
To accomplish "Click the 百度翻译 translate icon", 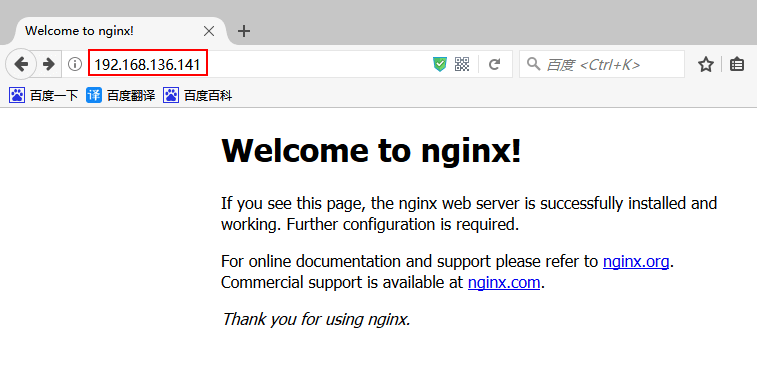I will (x=94, y=96).
